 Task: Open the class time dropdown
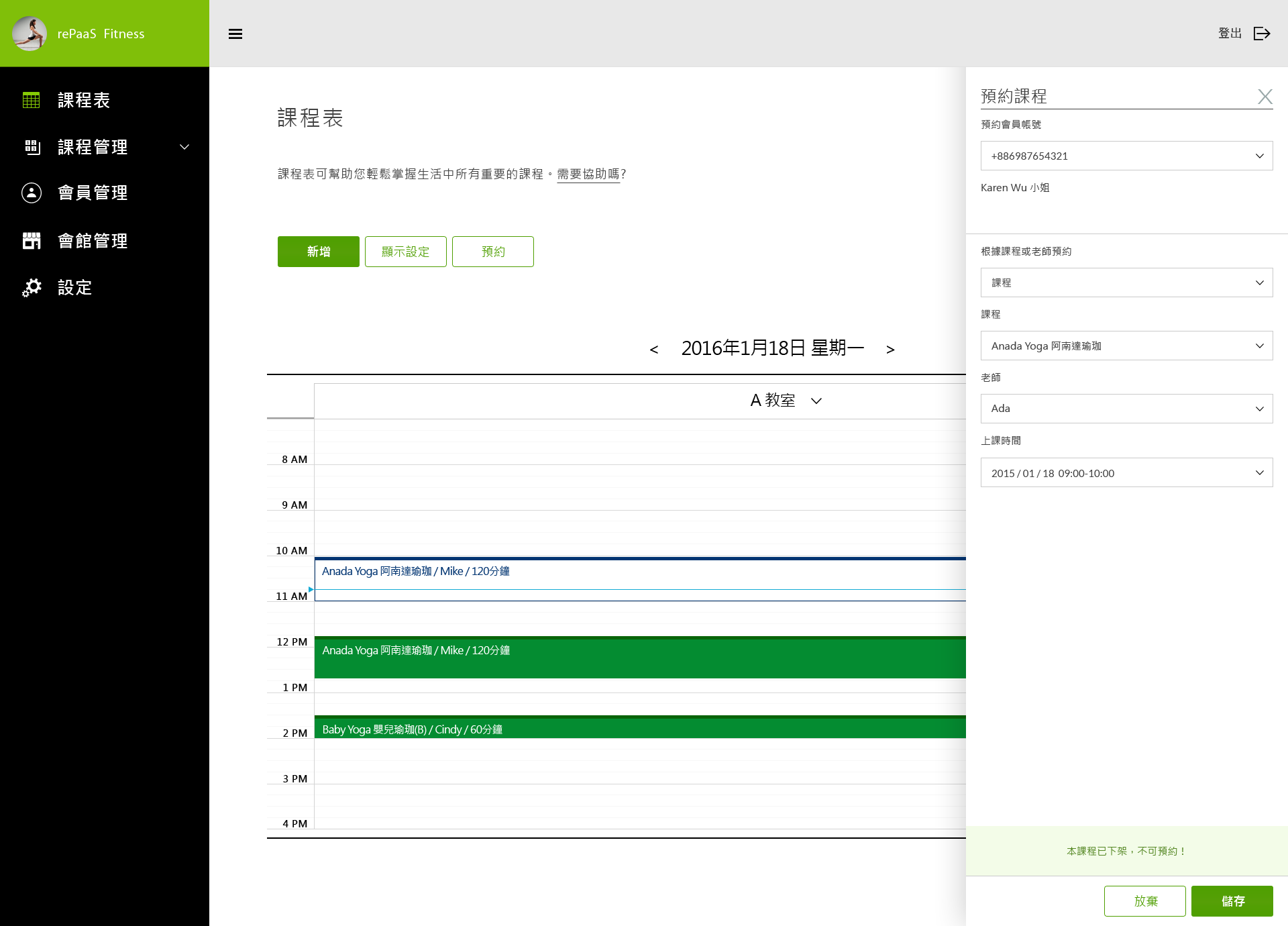point(1126,473)
